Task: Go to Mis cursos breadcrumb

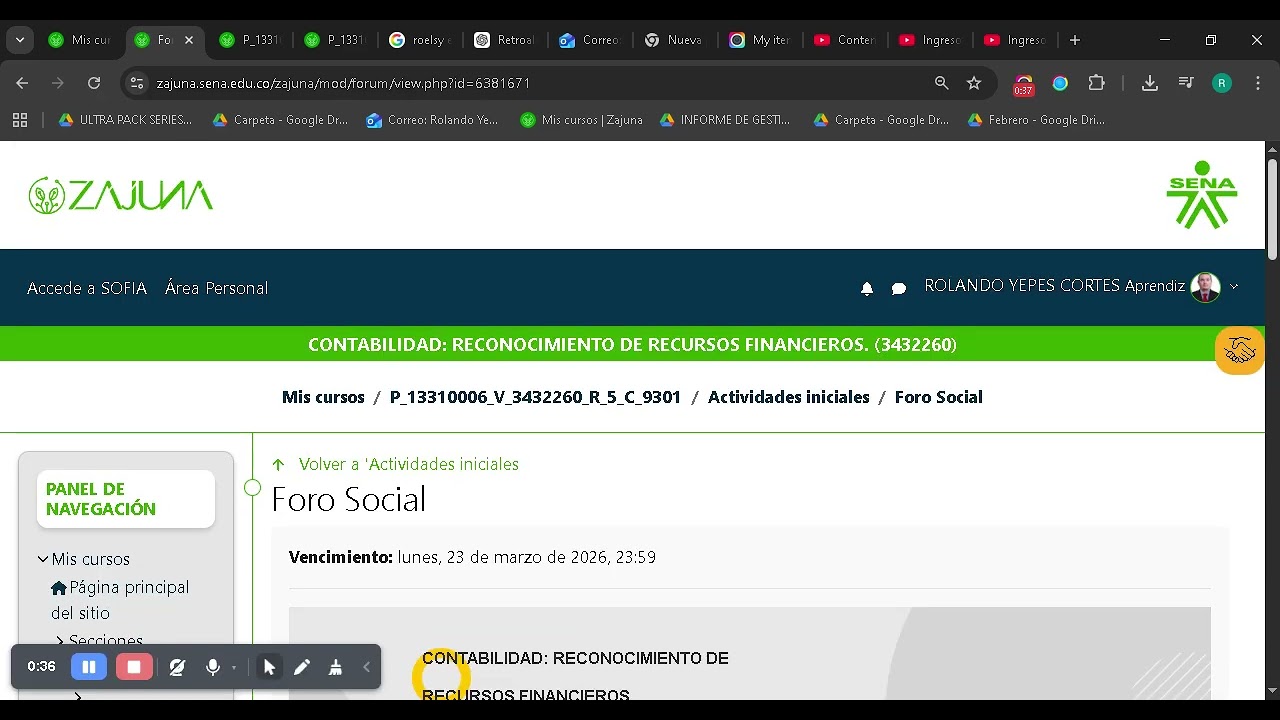Action: pyautogui.click(x=323, y=397)
